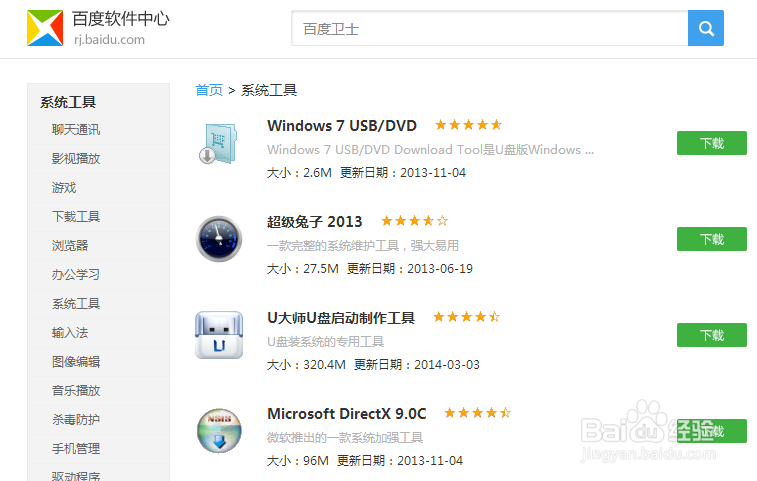Click description 一款完整的系统维护工具，强大易用

[x=363, y=245]
